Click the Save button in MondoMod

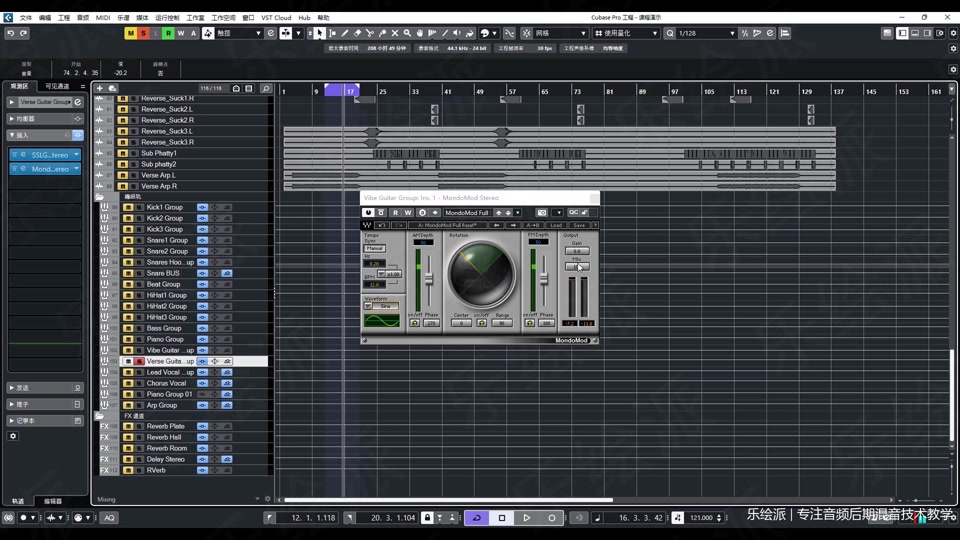(x=579, y=225)
